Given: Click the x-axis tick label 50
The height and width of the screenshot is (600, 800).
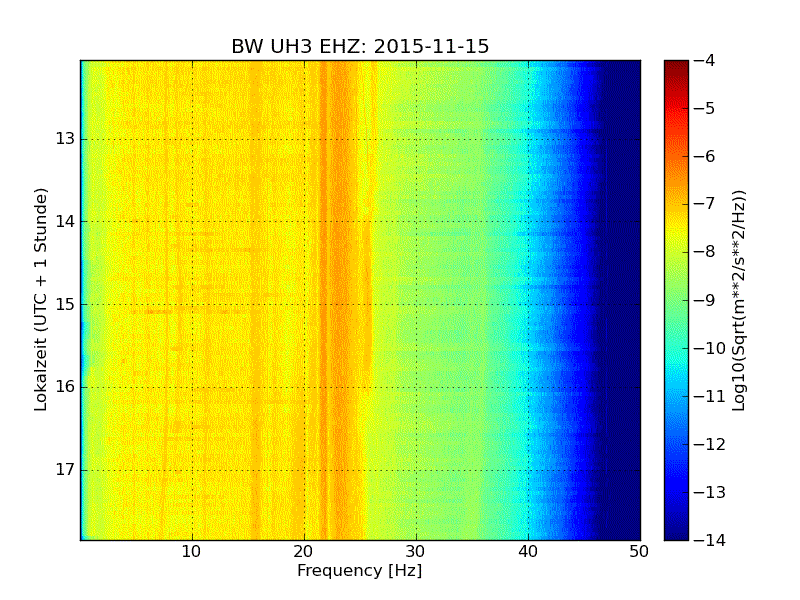Looking at the screenshot, I should click(639, 552).
